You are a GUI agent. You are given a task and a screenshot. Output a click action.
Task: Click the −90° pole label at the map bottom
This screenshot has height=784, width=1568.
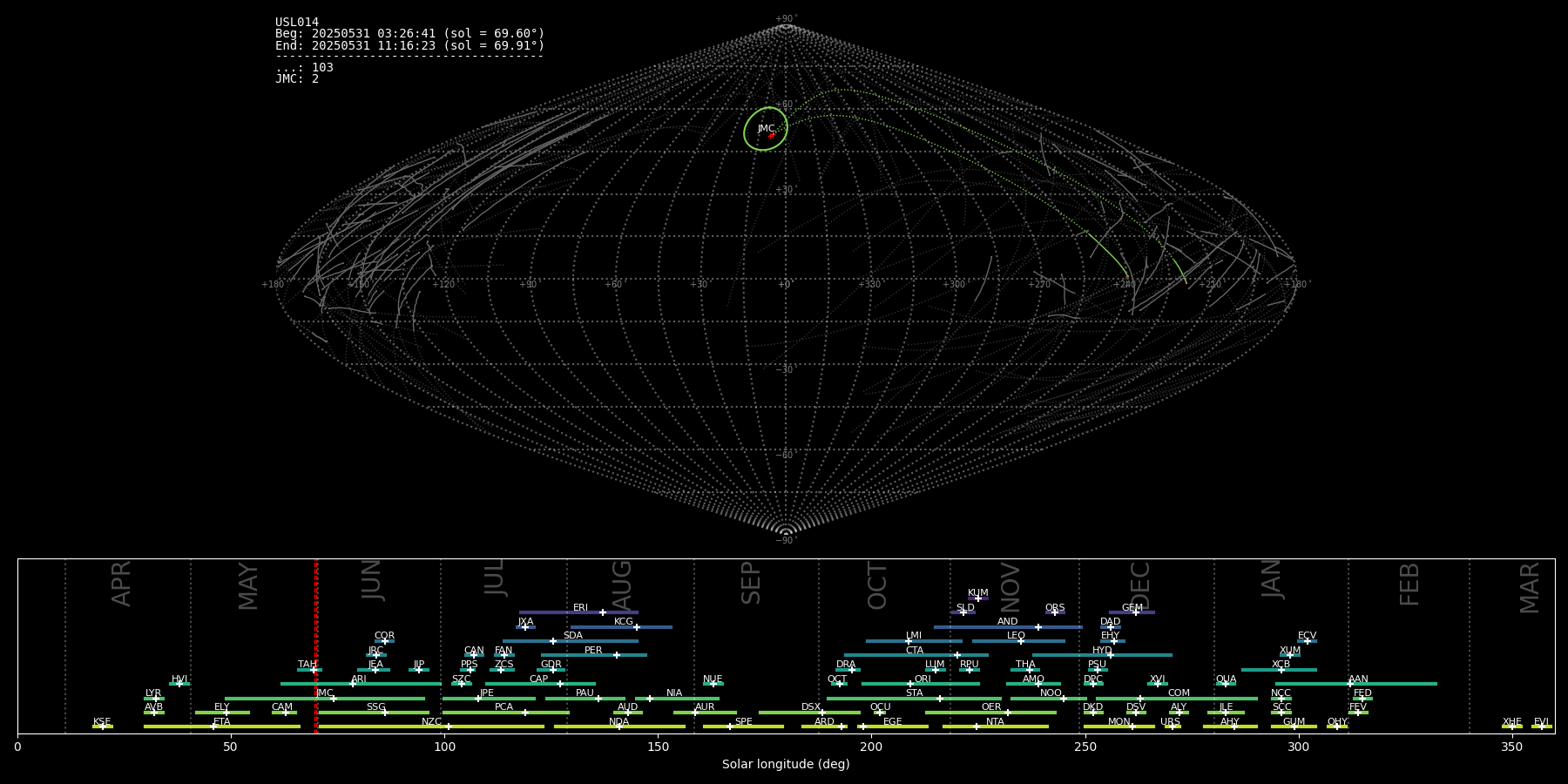(786, 540)
